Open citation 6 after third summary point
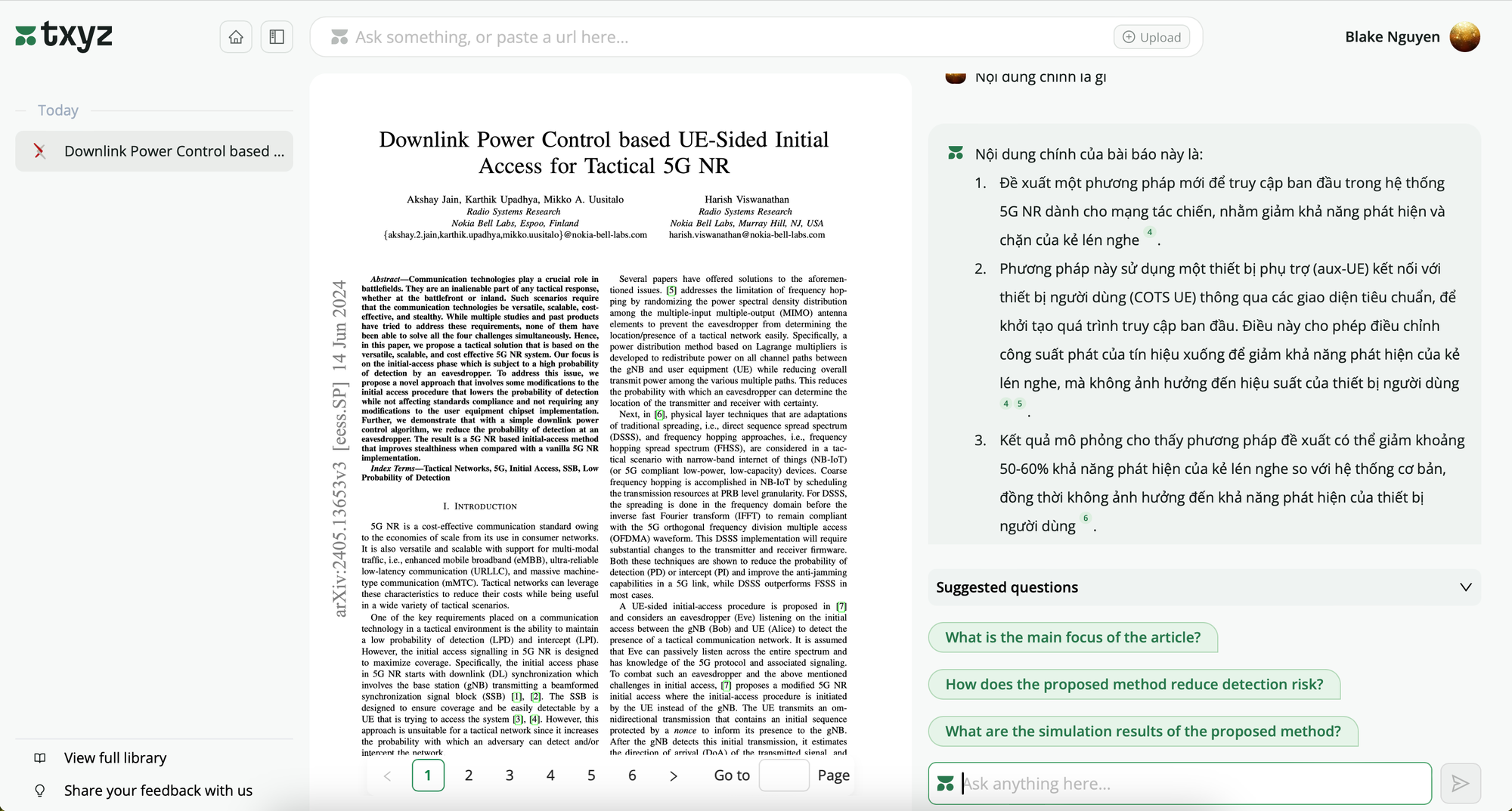 click(x=1086, y=518)
